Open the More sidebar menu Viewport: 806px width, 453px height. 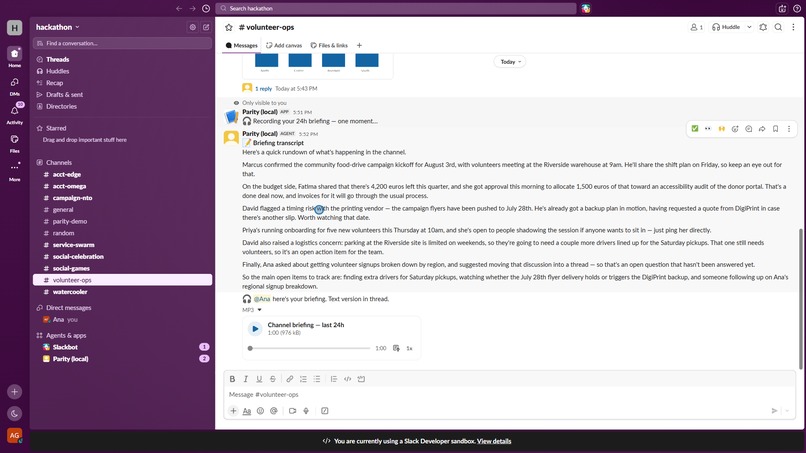[x=14, y=171]
